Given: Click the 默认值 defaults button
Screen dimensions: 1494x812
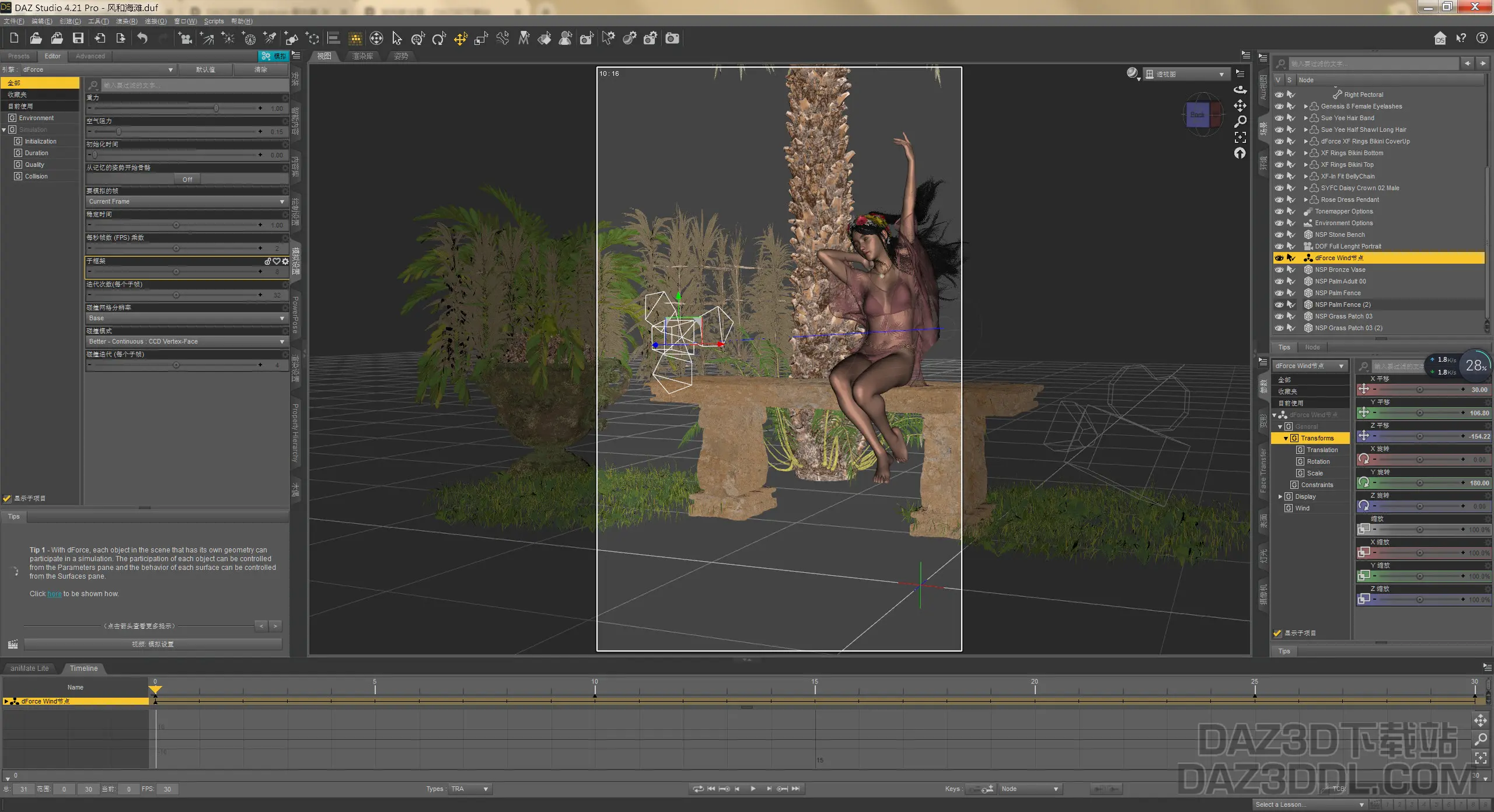Looking at the screenshot, I should [x=205, y=69].
